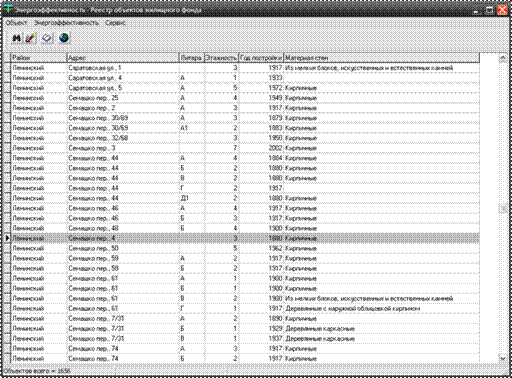Image resolution: width=512 pixels, height=378 pixels.
Task: Click the globe icon in the toolbar
Action: [x=64, y=38]
